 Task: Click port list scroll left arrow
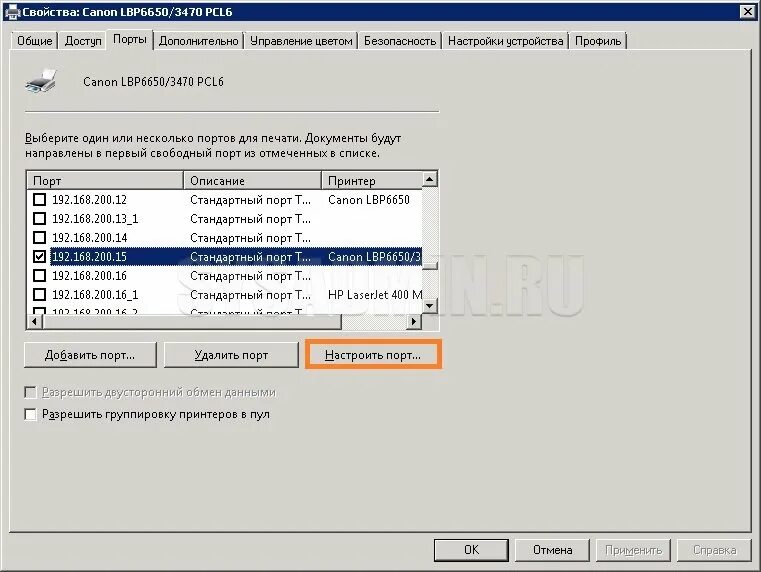(x=34, y=321)
